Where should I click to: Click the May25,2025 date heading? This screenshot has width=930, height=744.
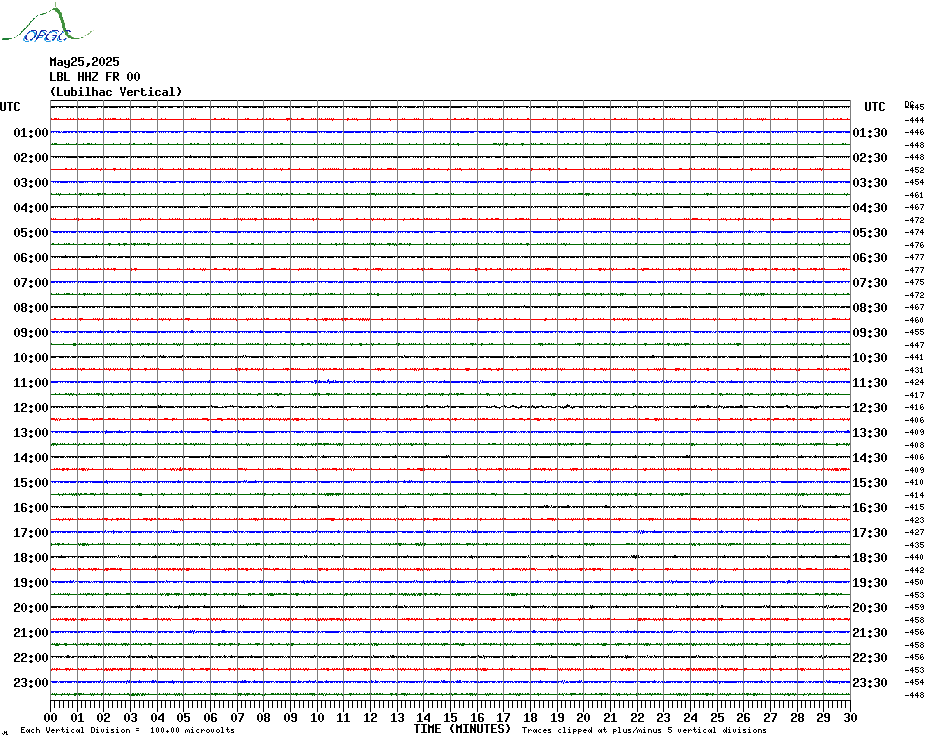(84, 62)
